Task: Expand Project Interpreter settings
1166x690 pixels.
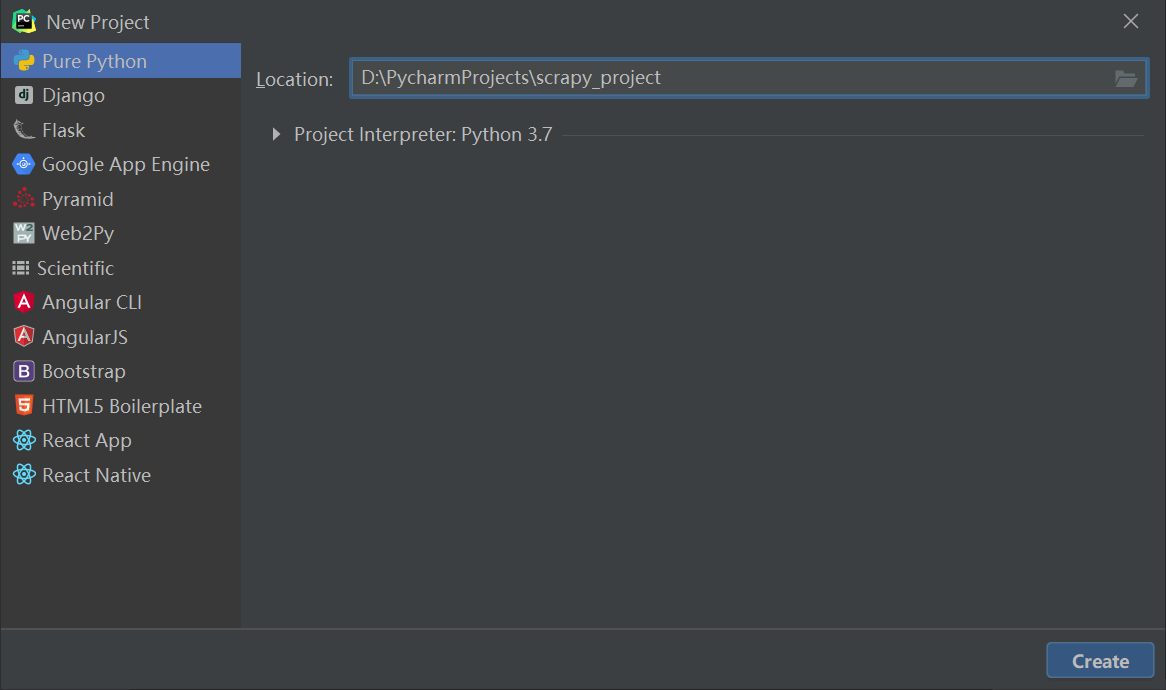Action: coord(277,135)
